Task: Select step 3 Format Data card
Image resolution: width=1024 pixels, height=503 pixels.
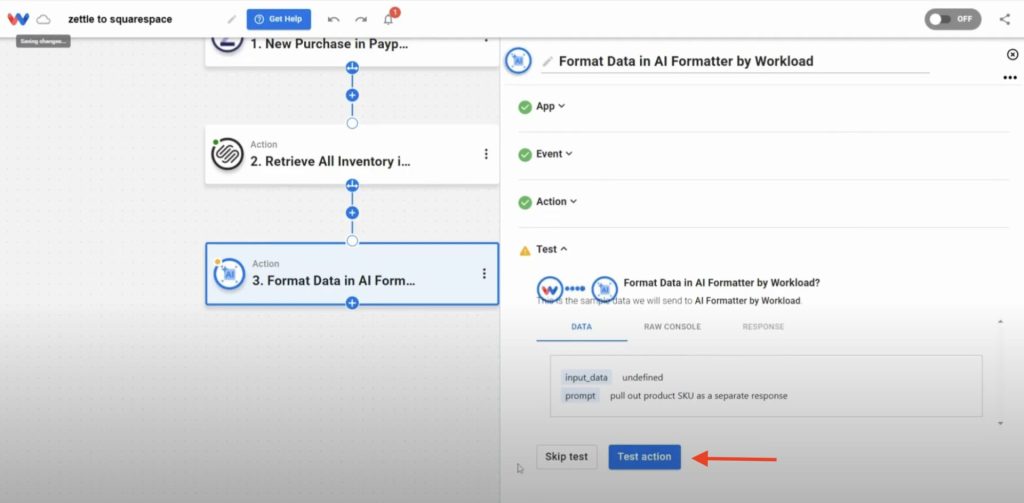Action: pyautogui.click(x=352, y=274)
